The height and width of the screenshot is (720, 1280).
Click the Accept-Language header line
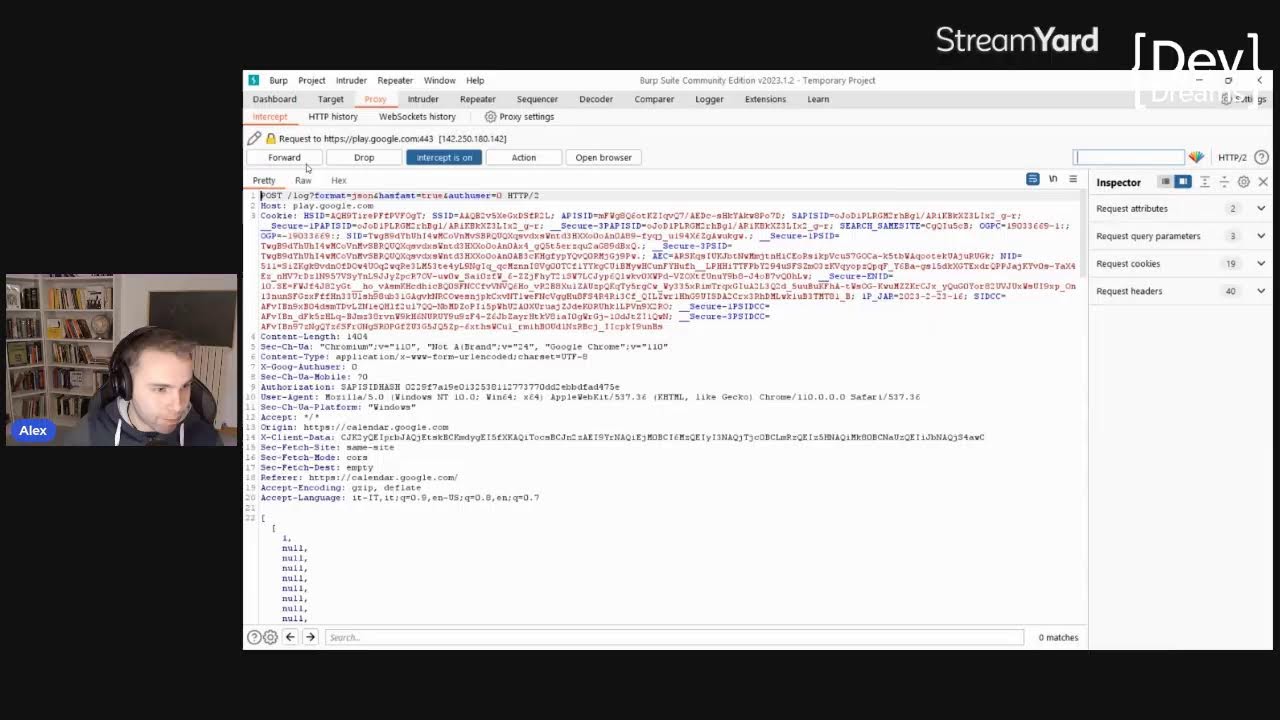[399, 497]
